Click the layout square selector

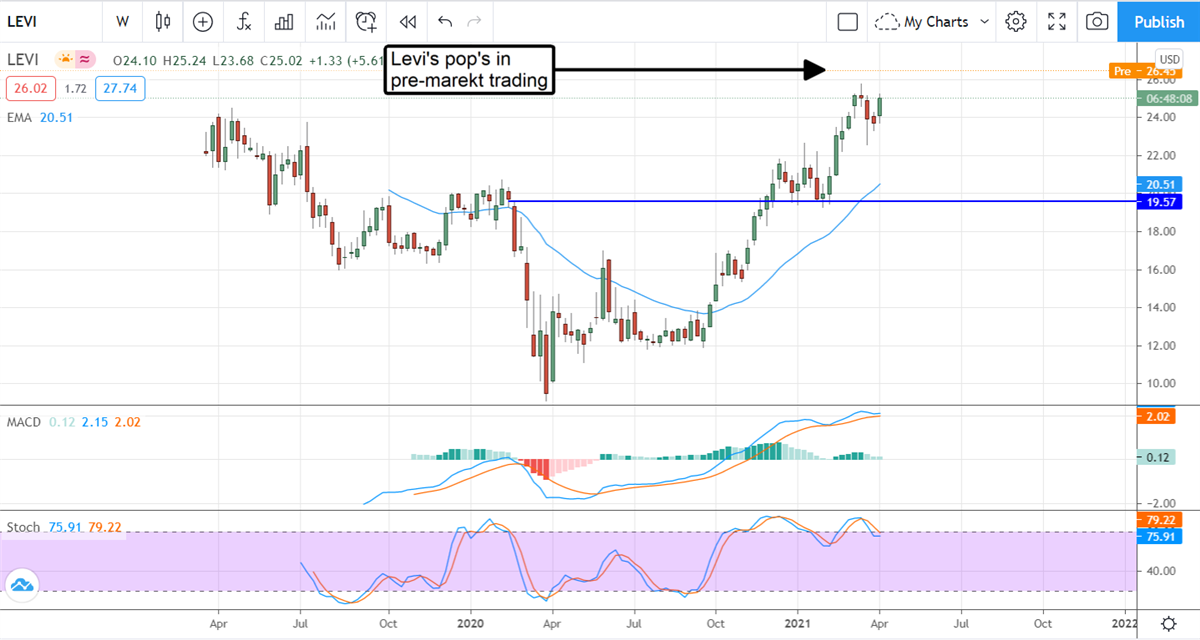(848, 21)
